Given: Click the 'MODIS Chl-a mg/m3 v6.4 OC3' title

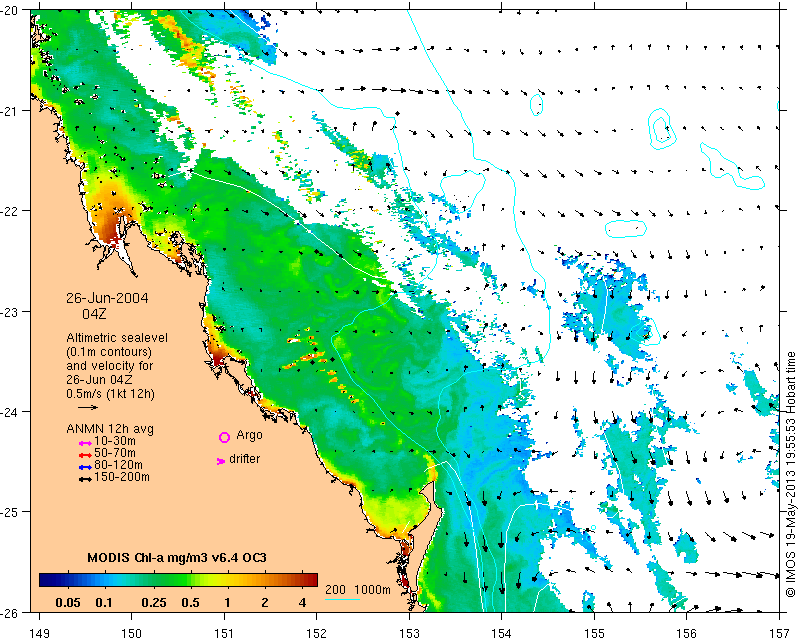Looking at the screenshot, I should coord(177,557).
